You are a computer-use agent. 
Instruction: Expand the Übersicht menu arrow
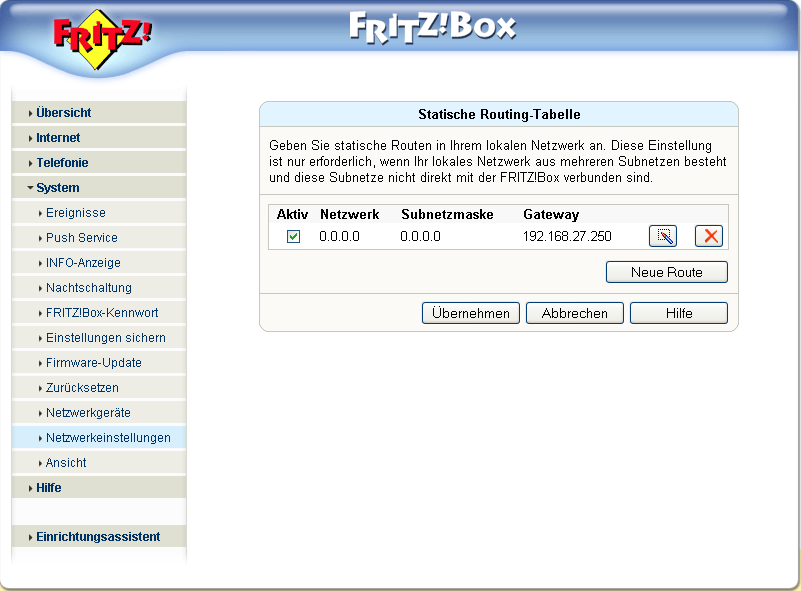pos(31,113)
